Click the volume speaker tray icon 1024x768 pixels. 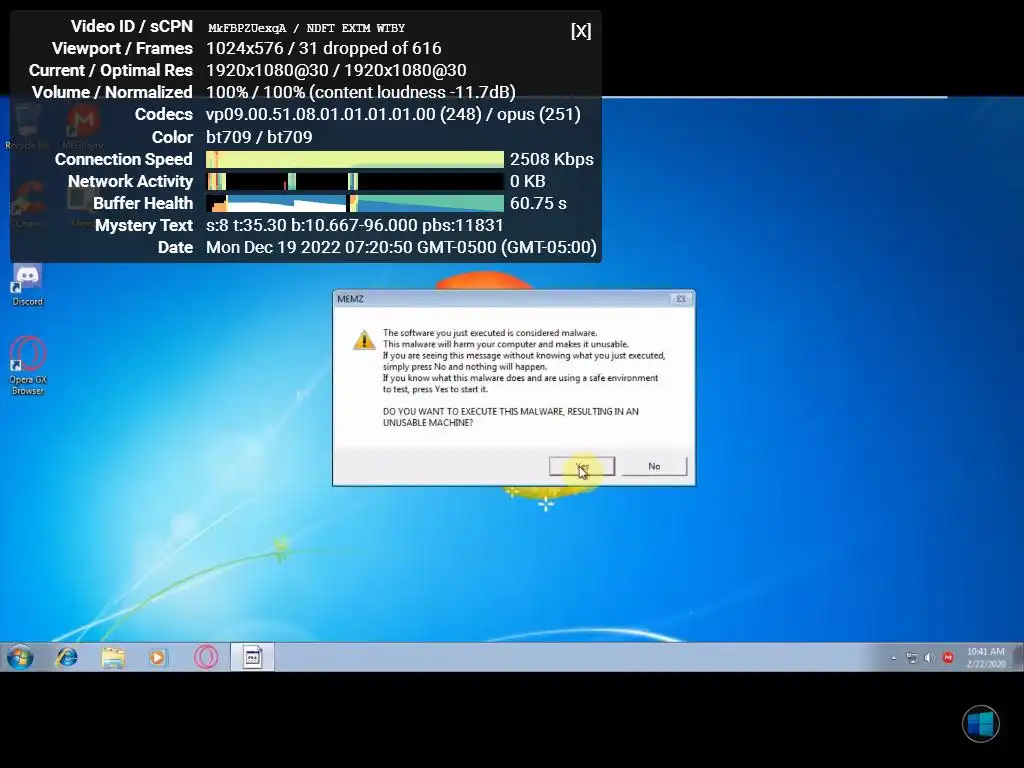click(930, 658)
